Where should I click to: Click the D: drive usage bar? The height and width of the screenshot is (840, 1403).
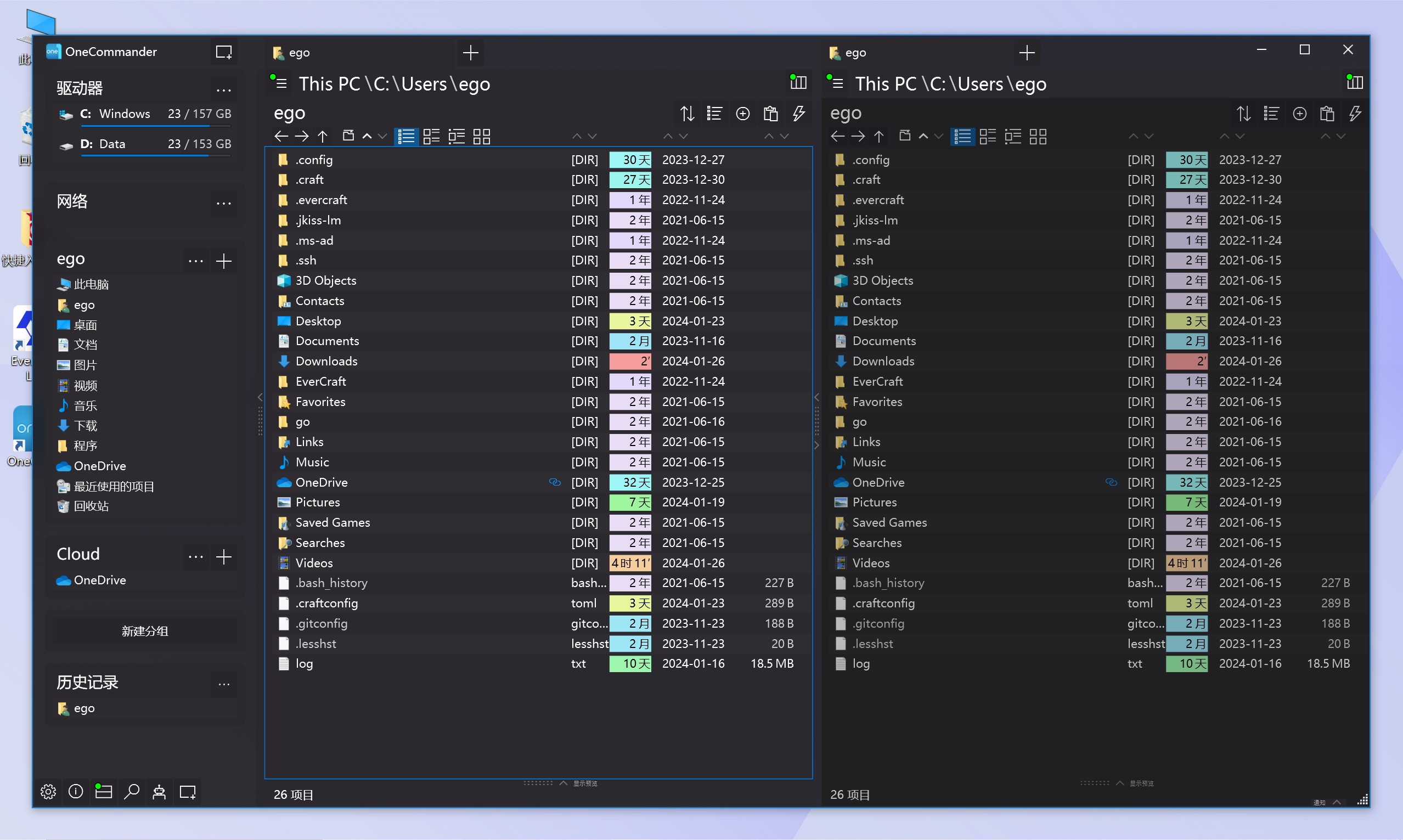click(156, 155)
